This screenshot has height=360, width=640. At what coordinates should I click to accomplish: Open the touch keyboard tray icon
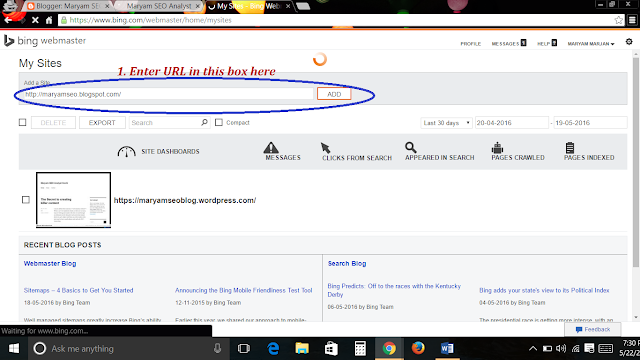606,348
